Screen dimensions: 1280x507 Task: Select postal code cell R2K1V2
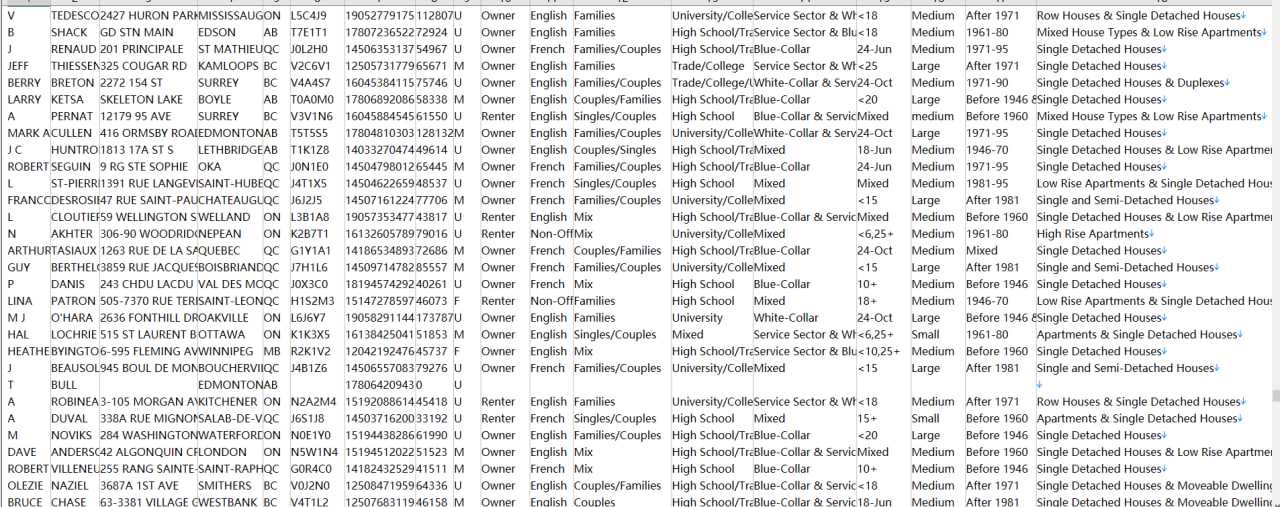[x=316, y=351]
